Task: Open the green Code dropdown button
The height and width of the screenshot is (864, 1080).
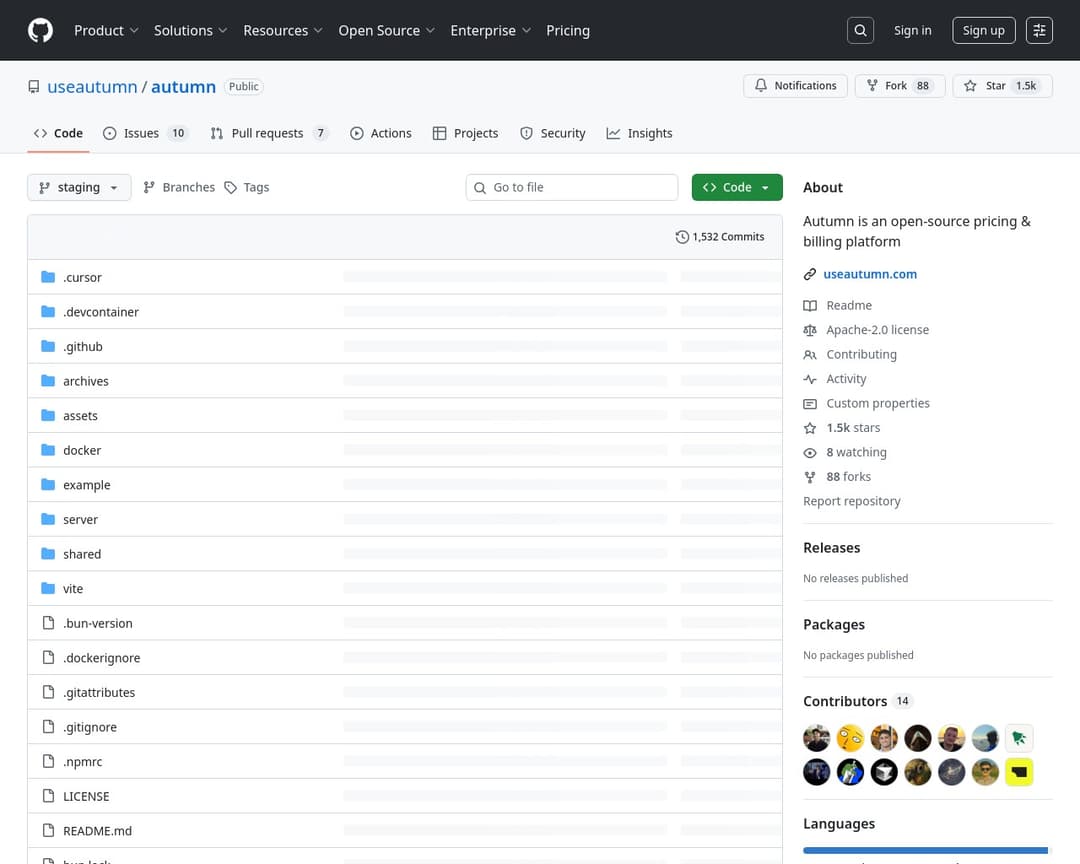Action: (737, 187)
